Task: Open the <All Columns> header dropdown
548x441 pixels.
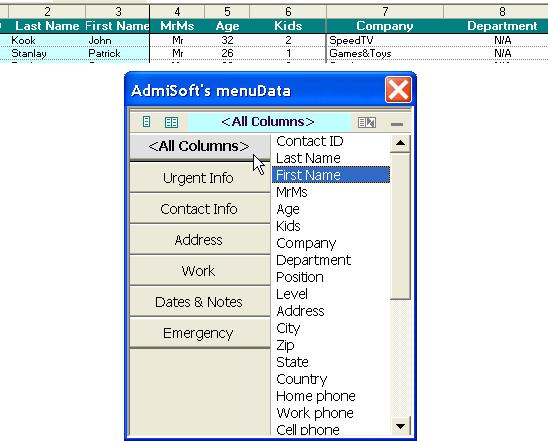Action: coord(268,122)
